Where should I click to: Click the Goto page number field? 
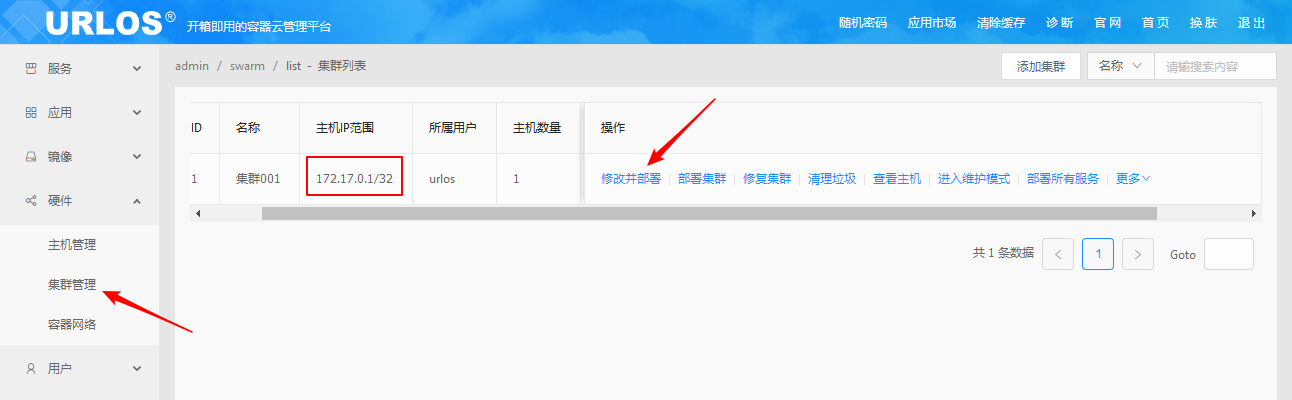click(x=1228, y=255)
